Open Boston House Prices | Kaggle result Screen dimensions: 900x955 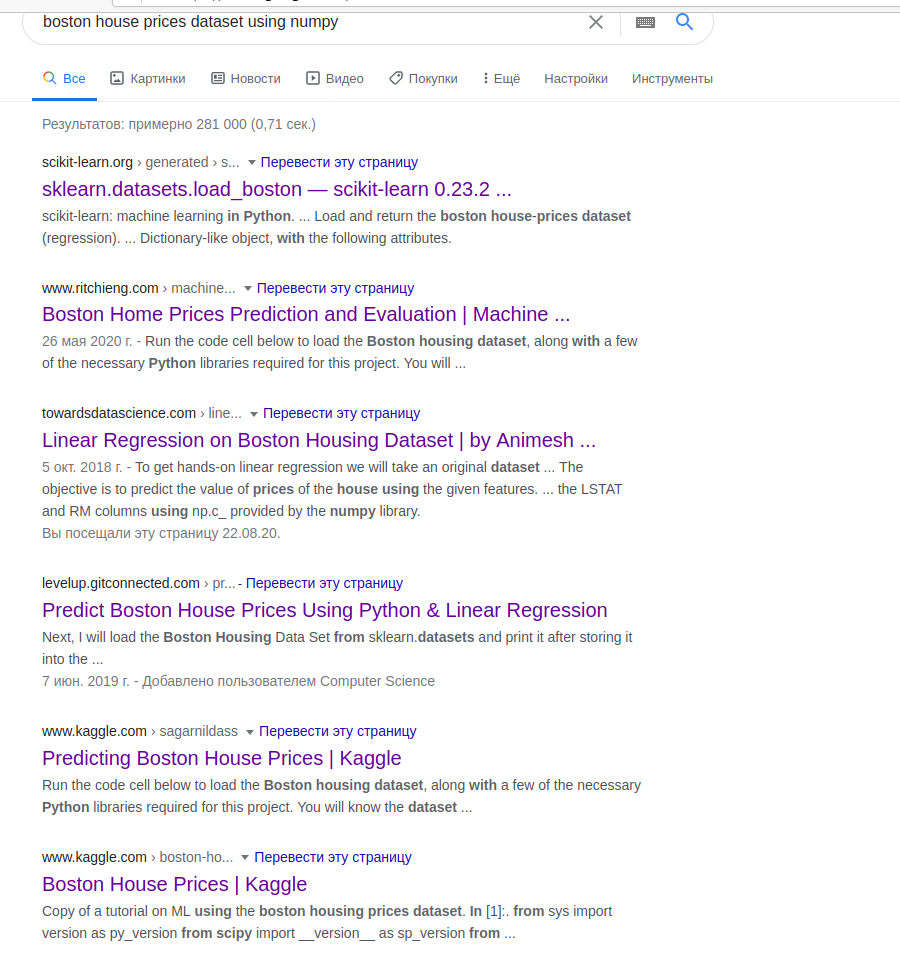pyautogui.click(x=174, y=884)
